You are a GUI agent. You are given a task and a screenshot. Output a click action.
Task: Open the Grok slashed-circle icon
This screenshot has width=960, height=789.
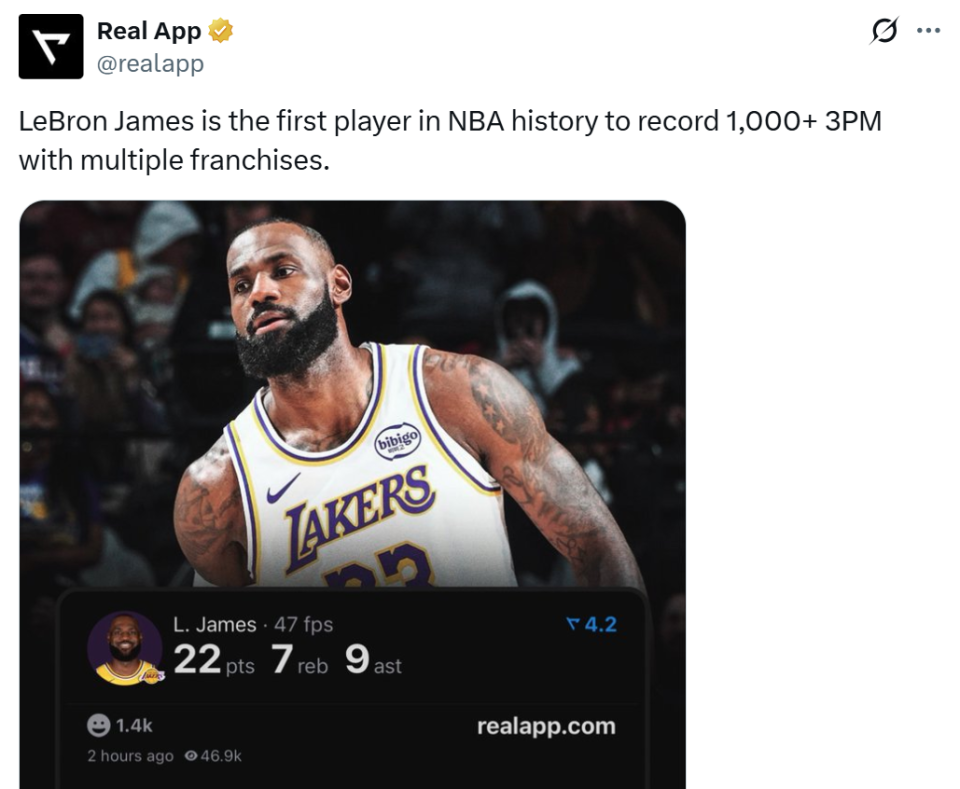coord(884,32)
